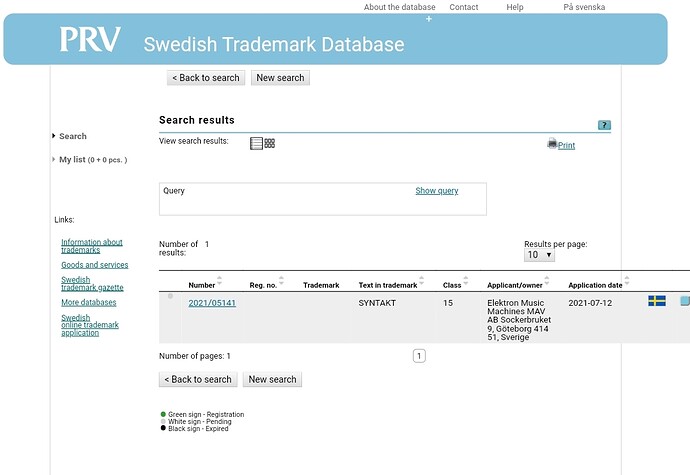Click the Elektron Music Machines applicant cell
The height and width of the screenshot is (475, 690).
point(519,320)
